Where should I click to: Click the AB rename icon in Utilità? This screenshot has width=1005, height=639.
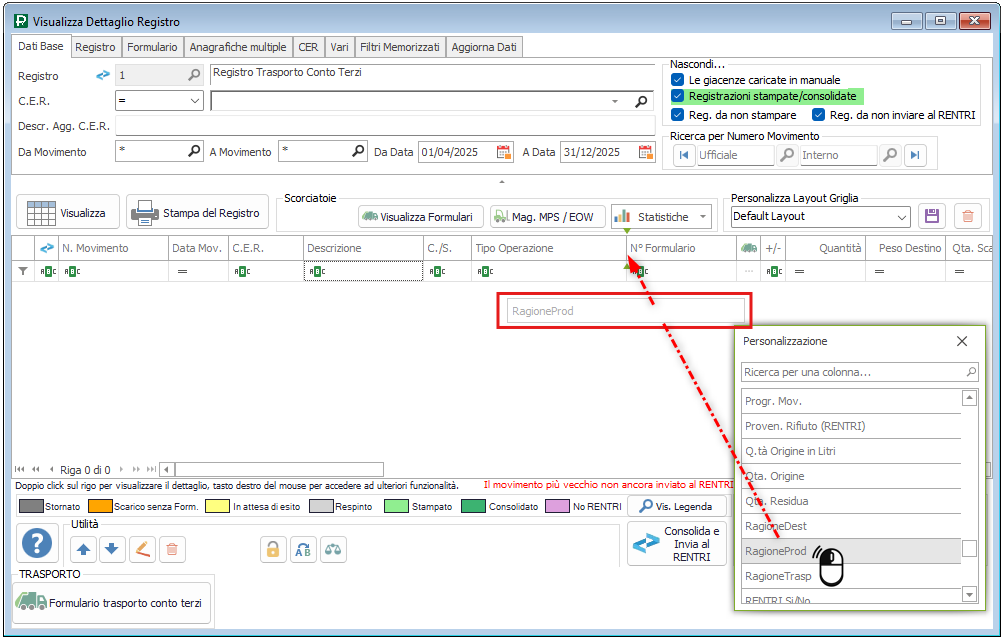303,549
